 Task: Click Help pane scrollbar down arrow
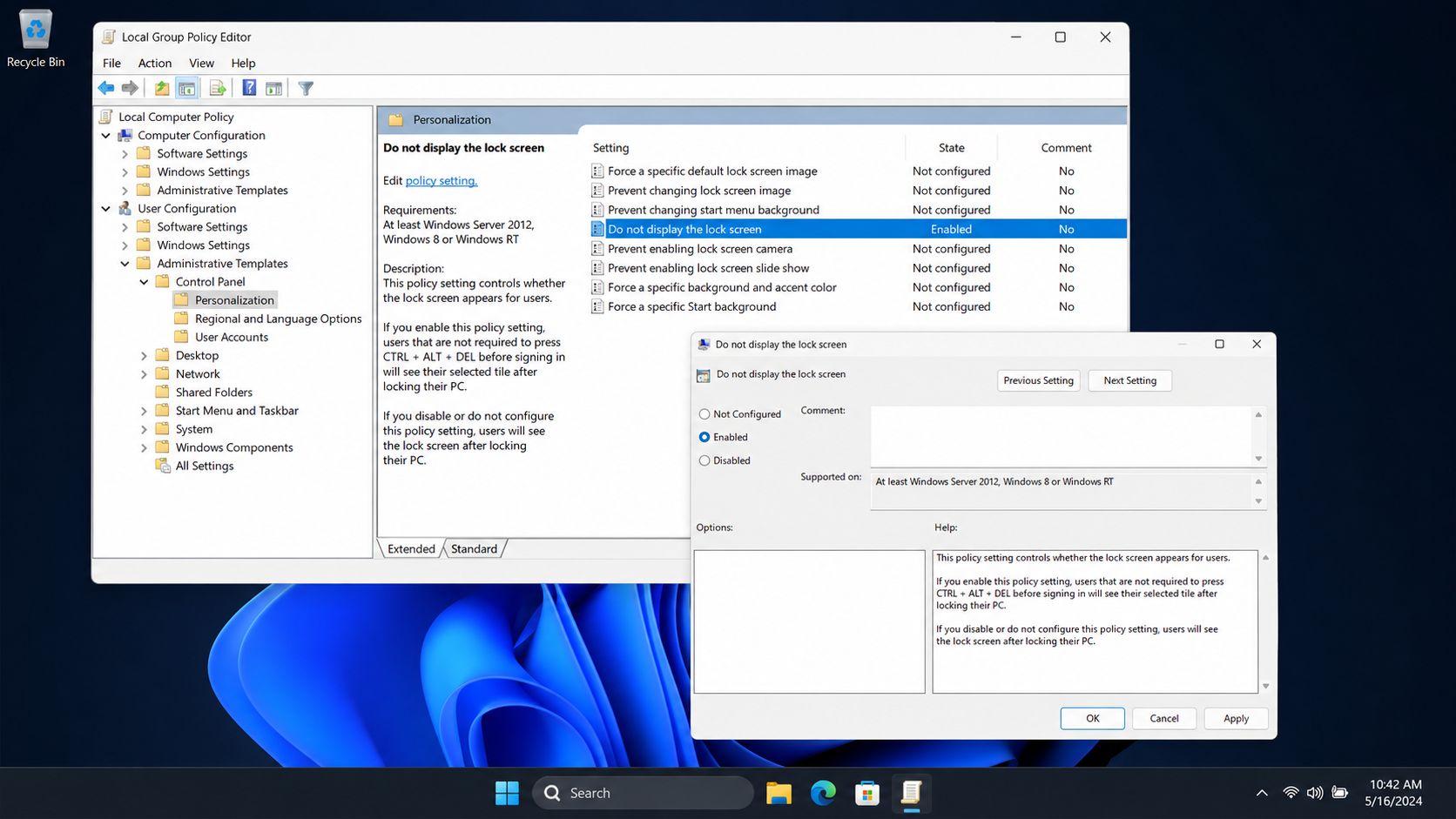click(x=1265, y=686)
